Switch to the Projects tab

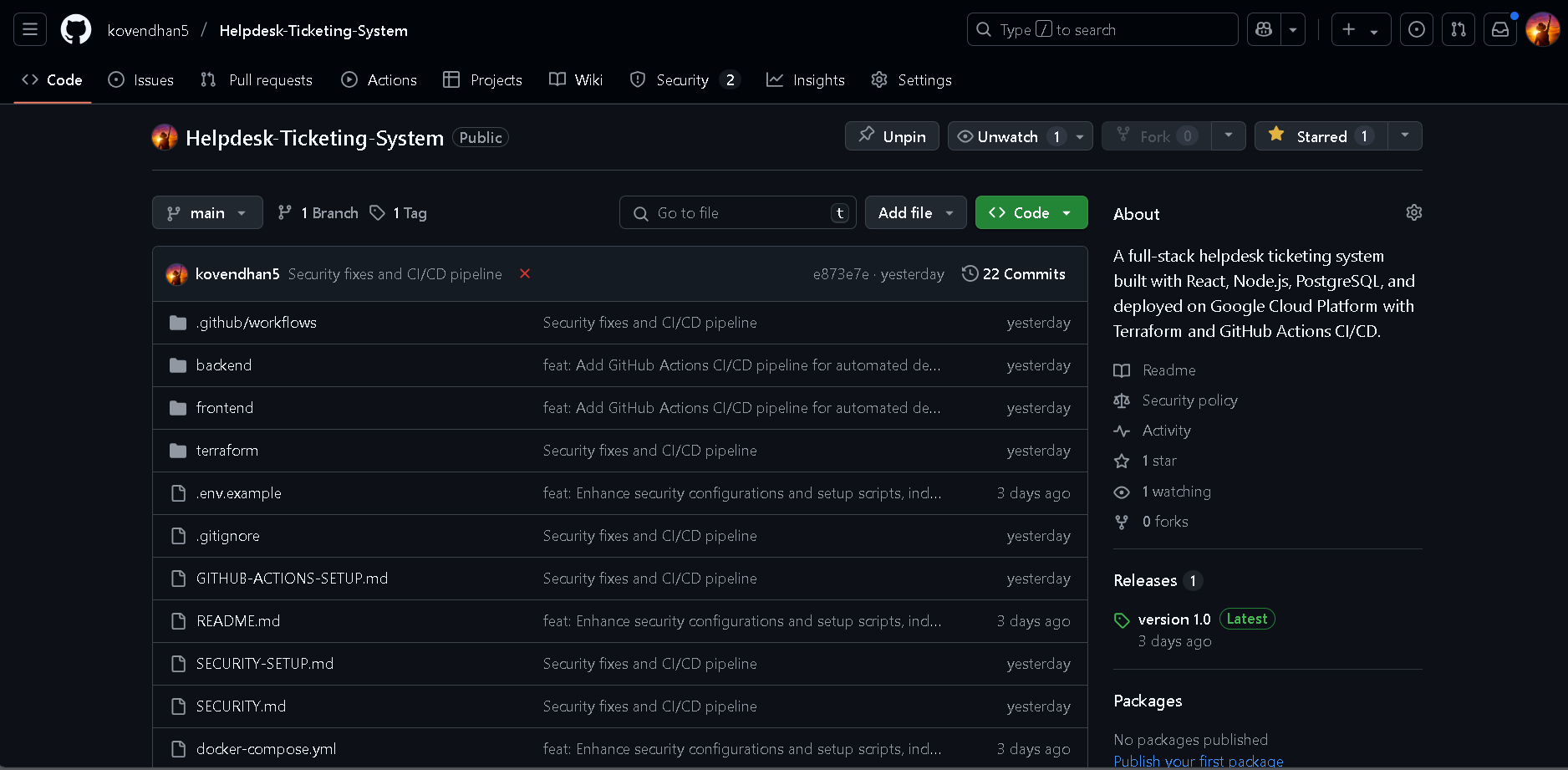tap(482, 80)
